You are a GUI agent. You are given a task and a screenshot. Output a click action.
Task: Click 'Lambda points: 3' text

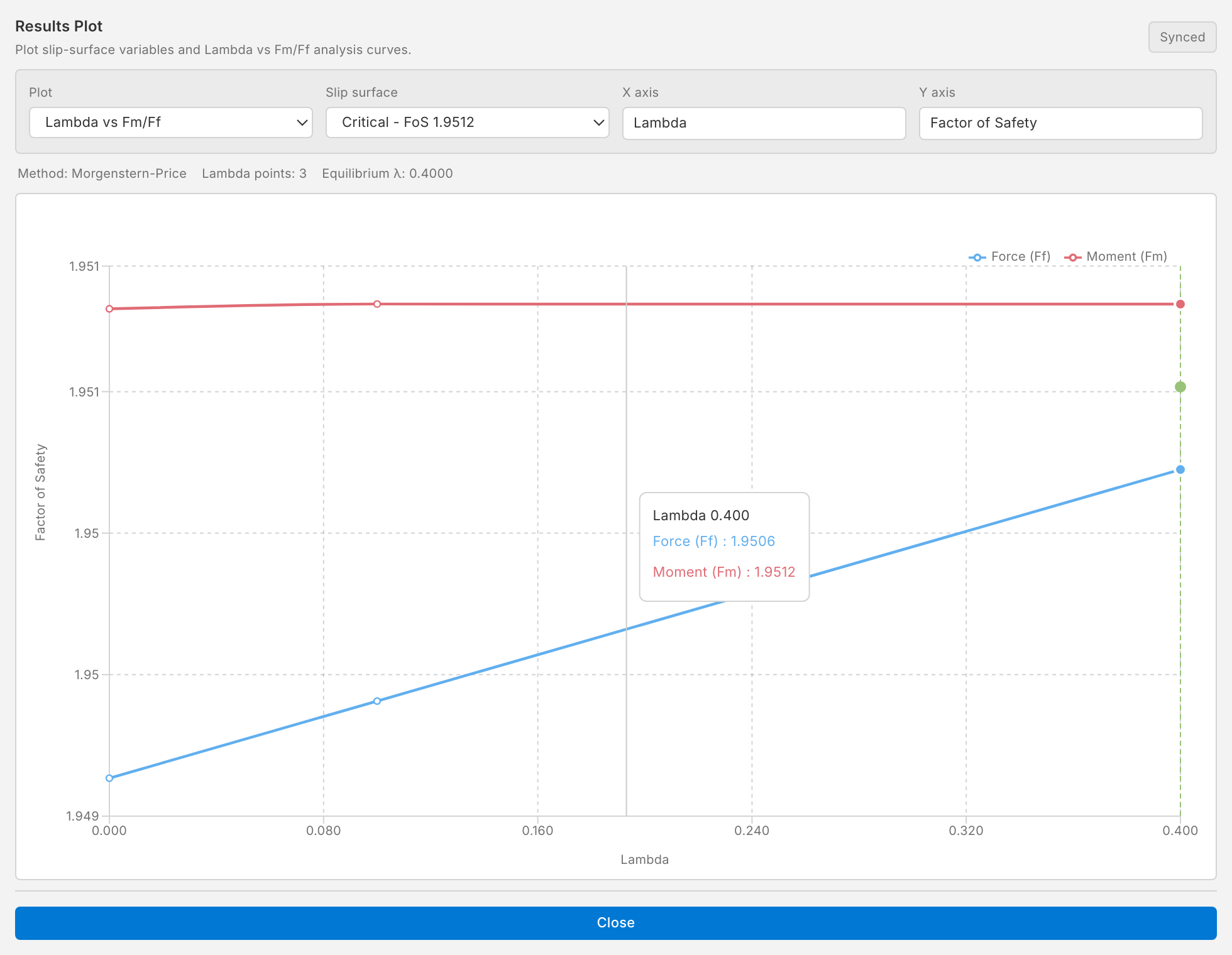click(254, 173)
